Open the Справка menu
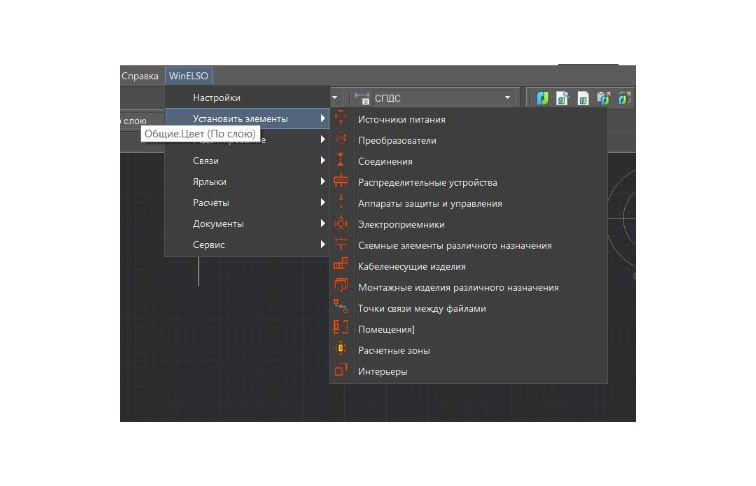 [140, 76]
